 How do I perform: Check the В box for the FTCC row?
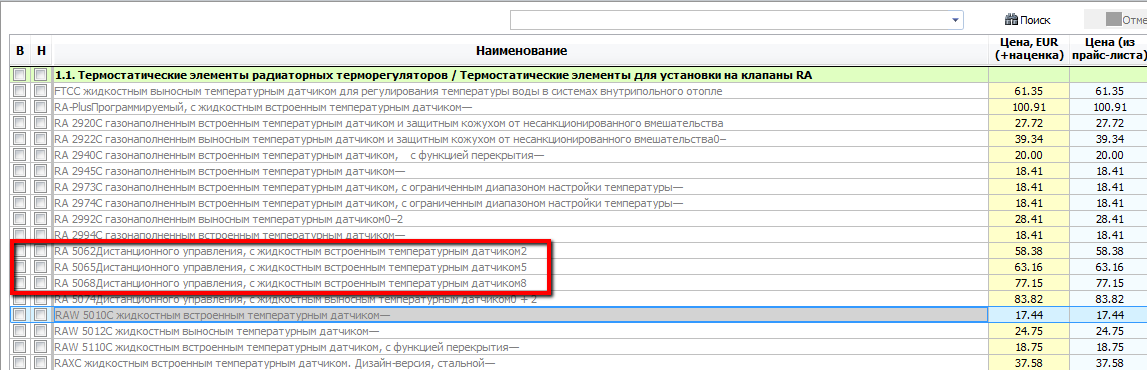(x=20, y=91)
